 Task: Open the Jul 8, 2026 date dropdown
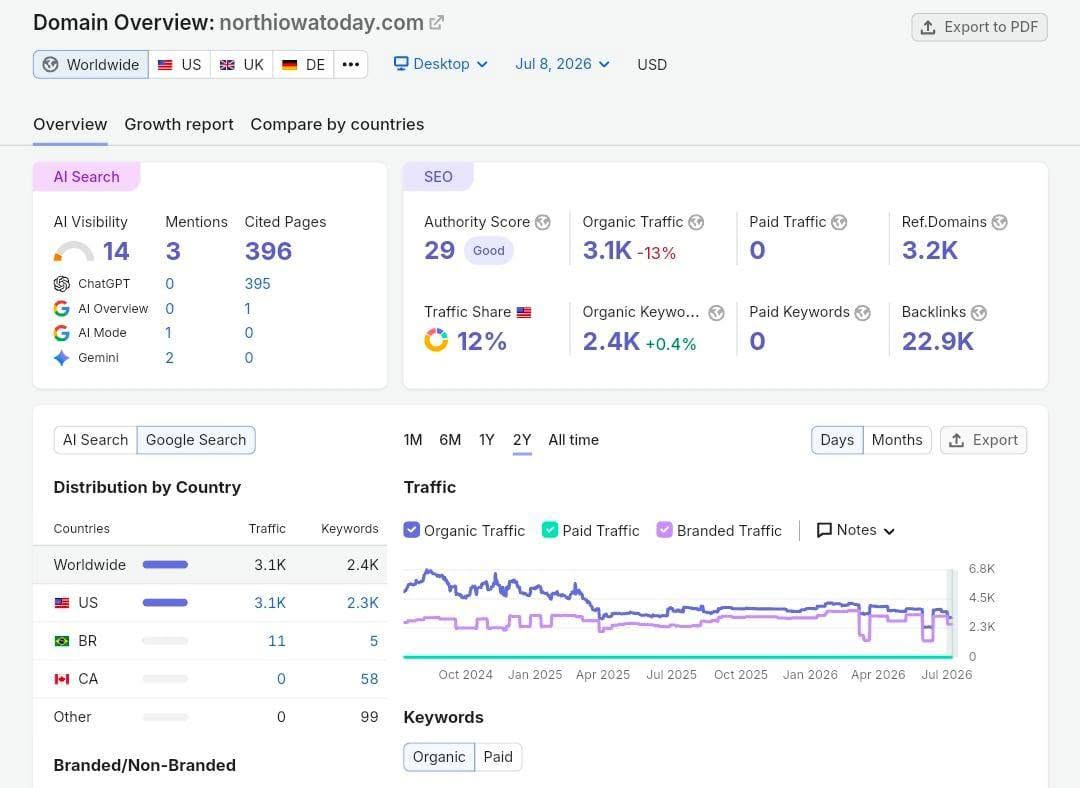(x=562, y=64)
